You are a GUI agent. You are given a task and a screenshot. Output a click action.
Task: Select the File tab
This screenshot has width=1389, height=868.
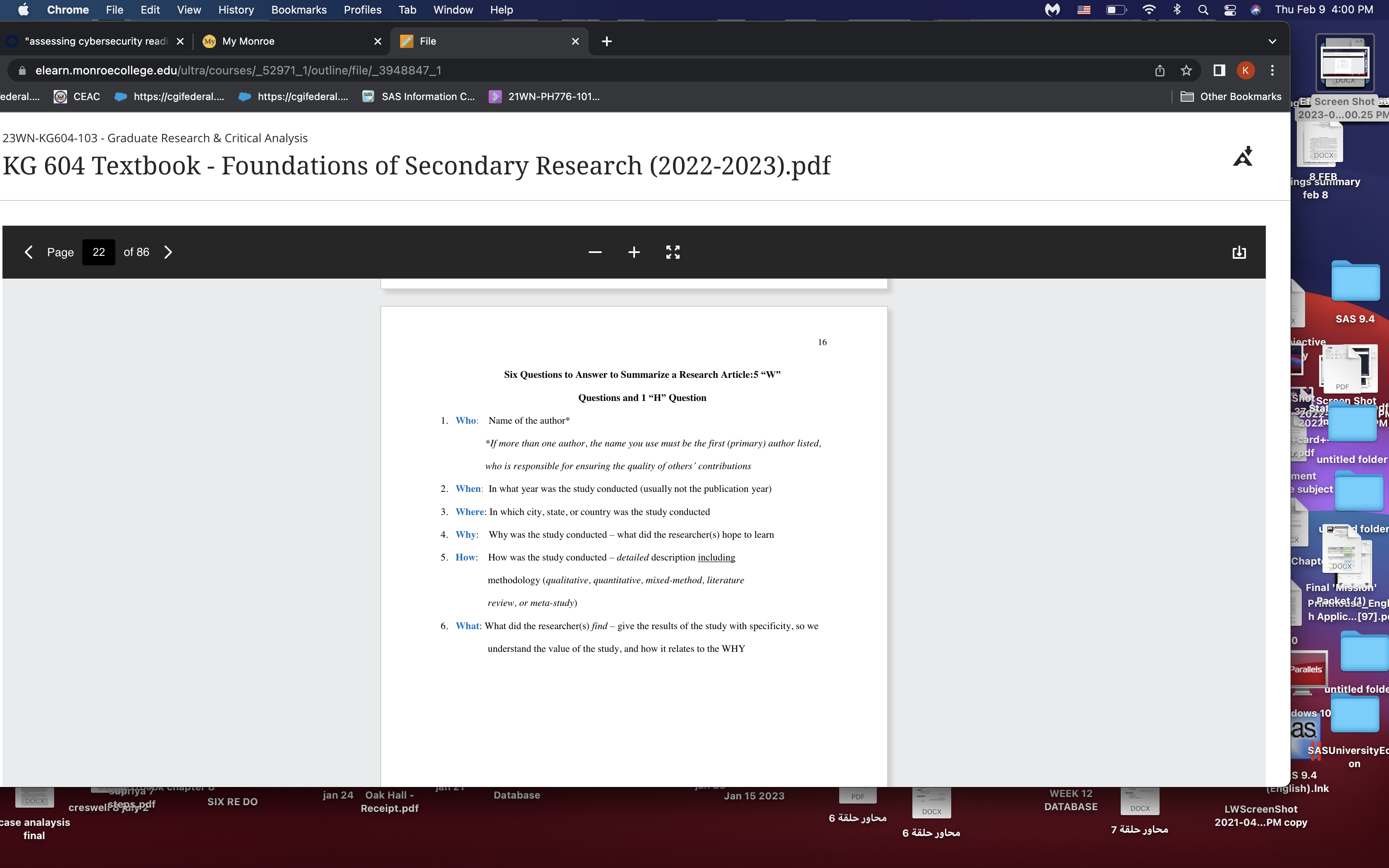489,41
